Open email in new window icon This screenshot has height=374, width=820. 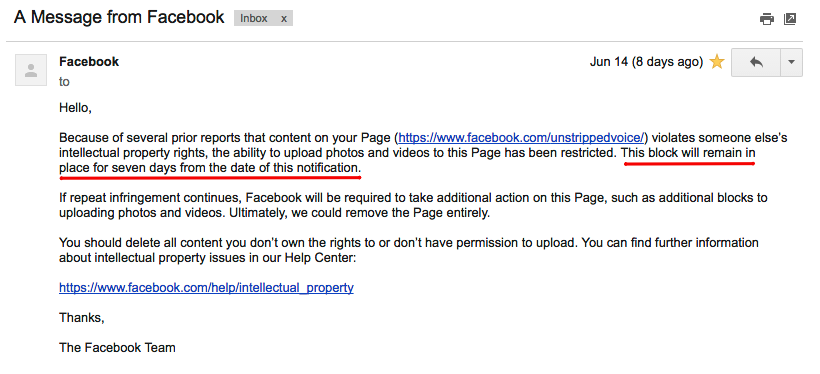[790, 19]
